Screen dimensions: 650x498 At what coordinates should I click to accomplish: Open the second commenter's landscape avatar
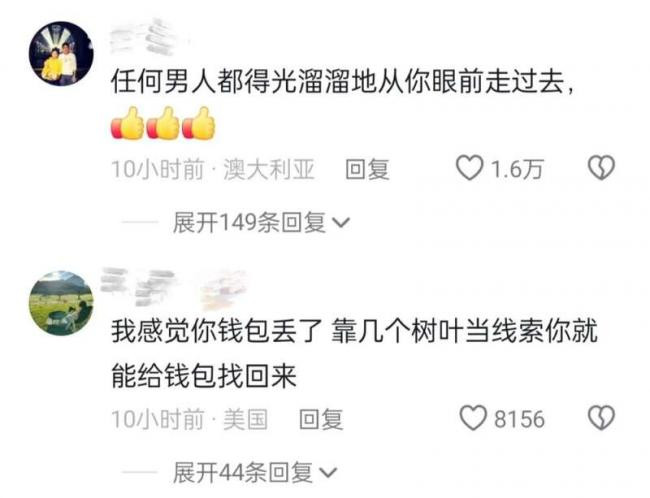61,303
